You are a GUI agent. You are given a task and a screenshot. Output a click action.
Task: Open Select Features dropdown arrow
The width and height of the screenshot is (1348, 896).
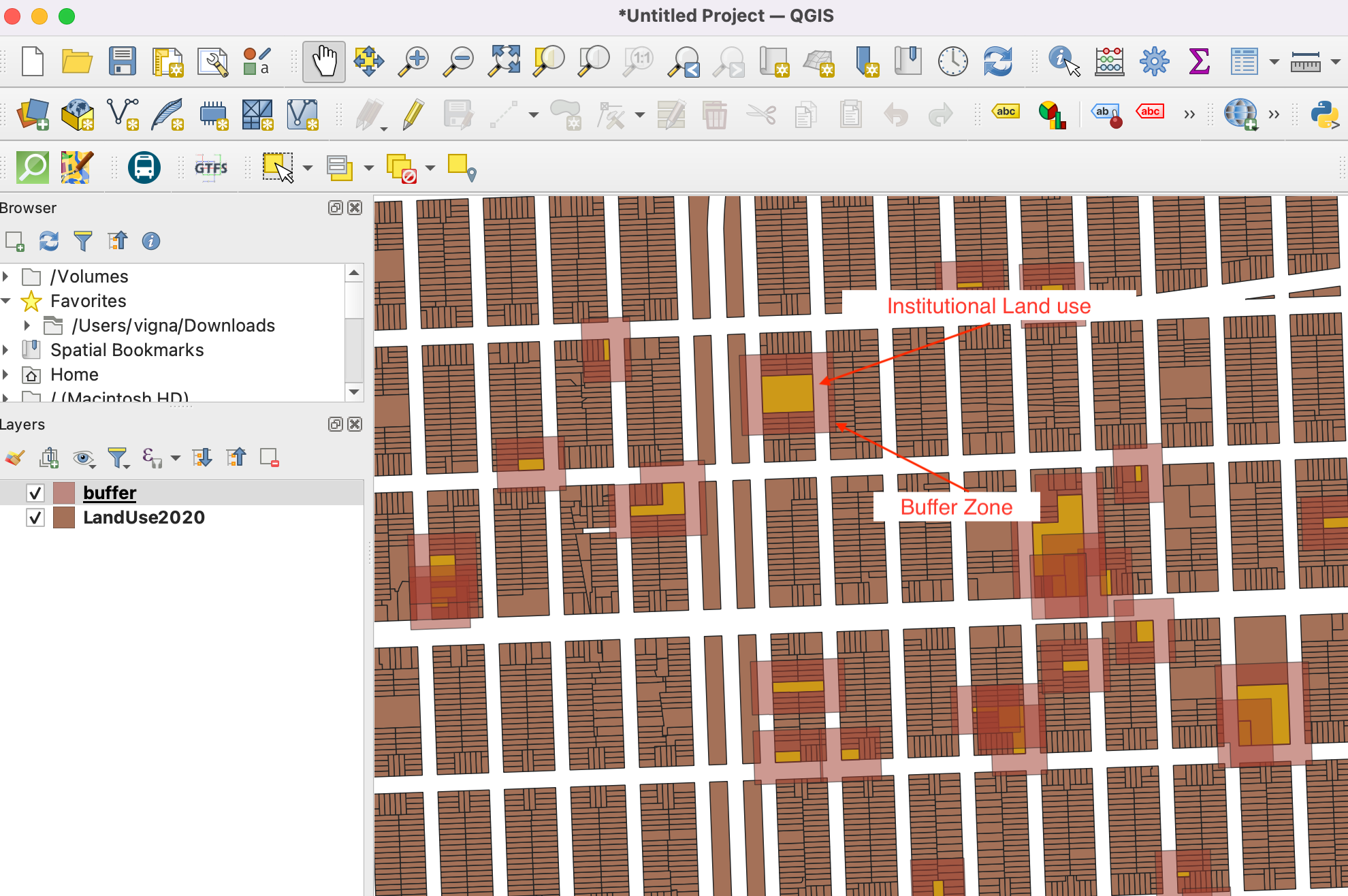(x=308, y=167)
